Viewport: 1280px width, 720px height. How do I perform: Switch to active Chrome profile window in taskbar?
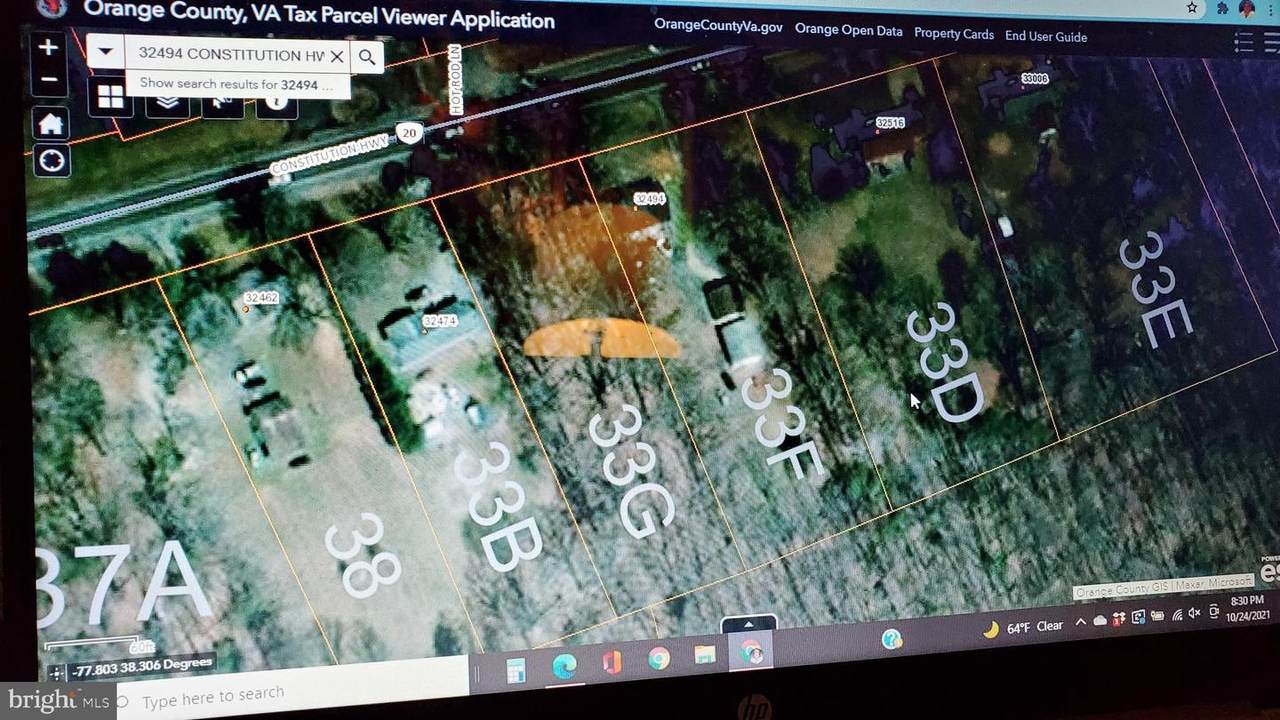[x=752, y=652]
